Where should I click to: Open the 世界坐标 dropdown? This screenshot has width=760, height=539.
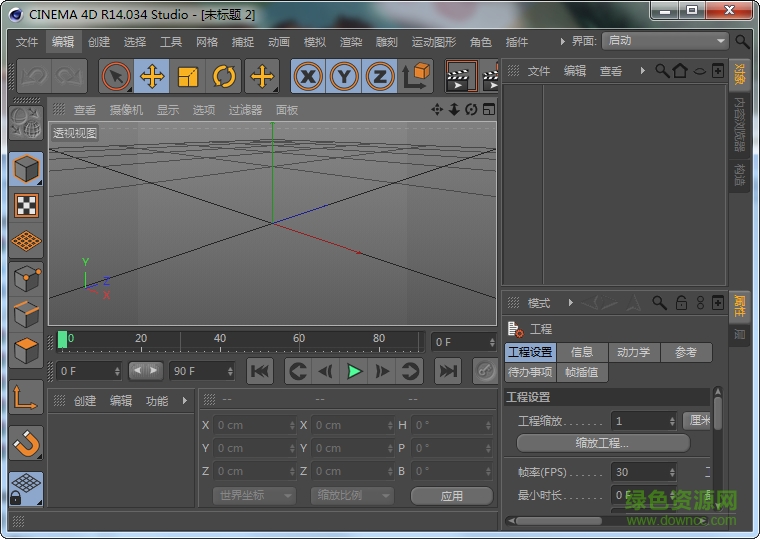point(254,495)
